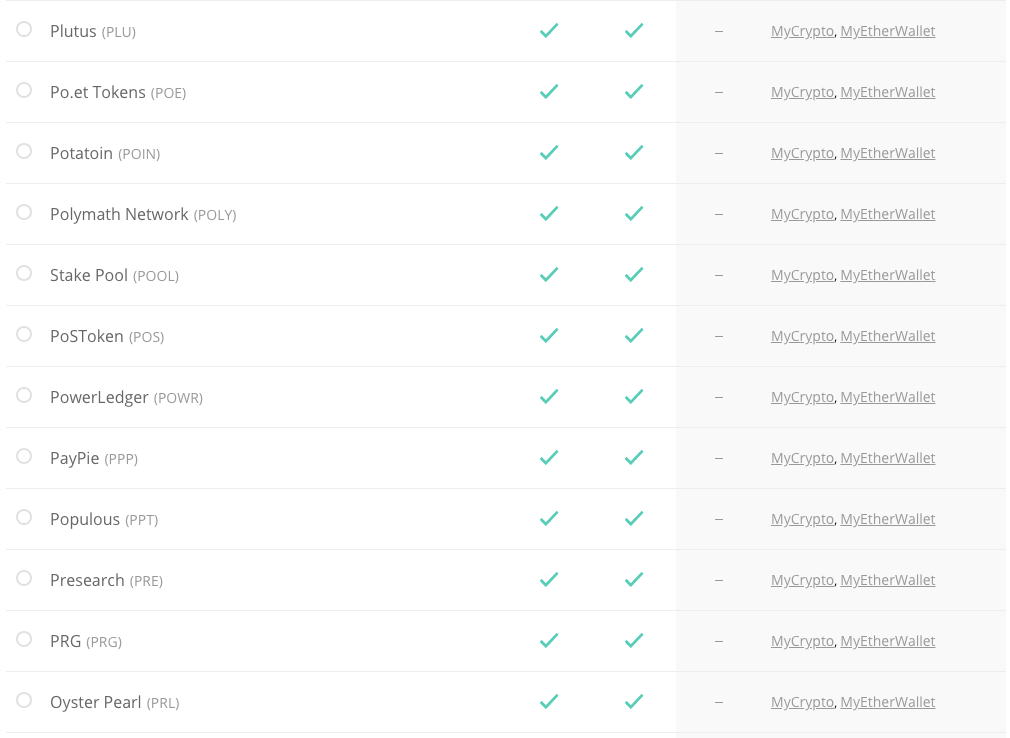This screenshot has height=738, width=1010.
Task: Click second checkmark in Presearch row
Action: 634,580
